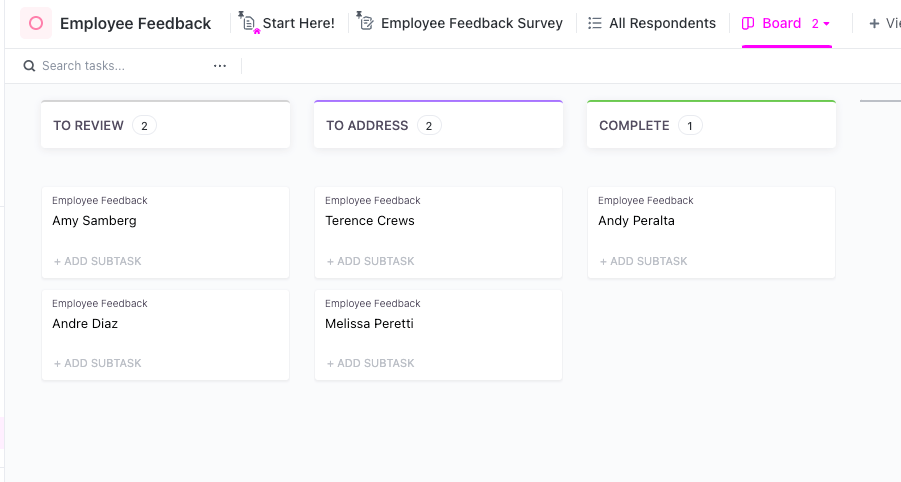This screenshot has height=482, width=901.
Task: Add subtask under Andre Diaz card
Action: click(x=98, y=363)
